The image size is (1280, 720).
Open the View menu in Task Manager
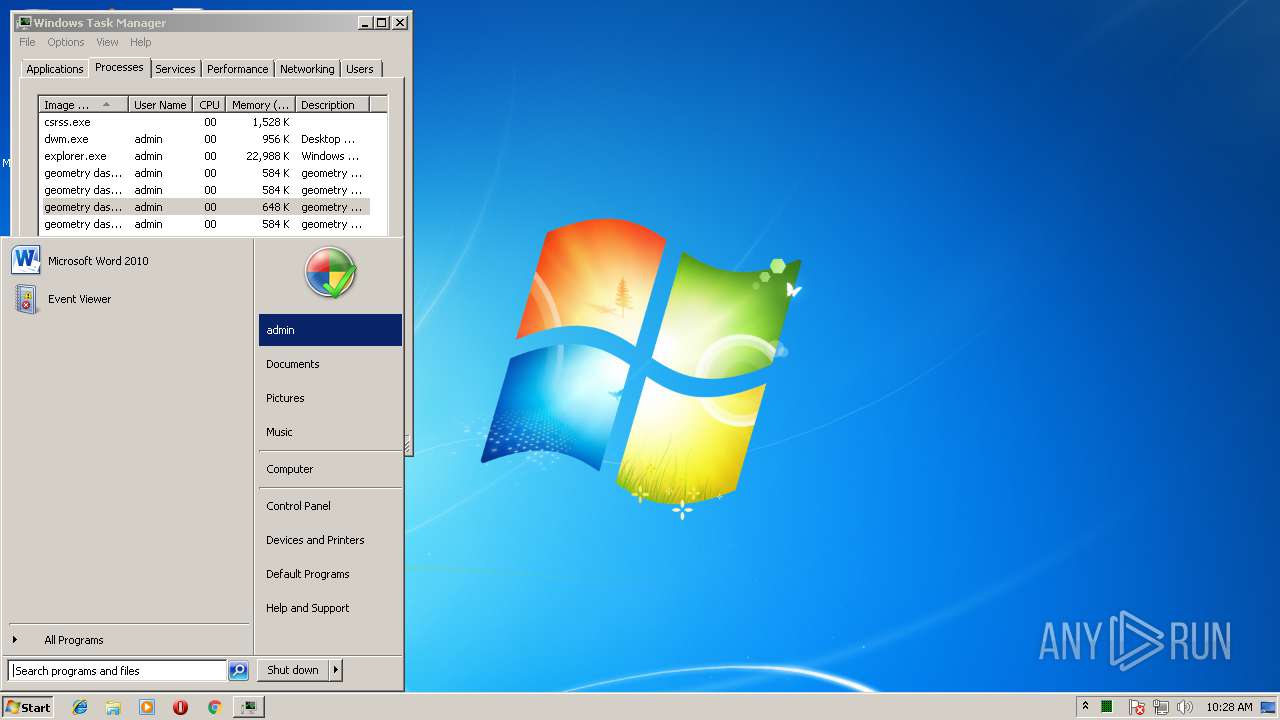(x=107, y=42)
